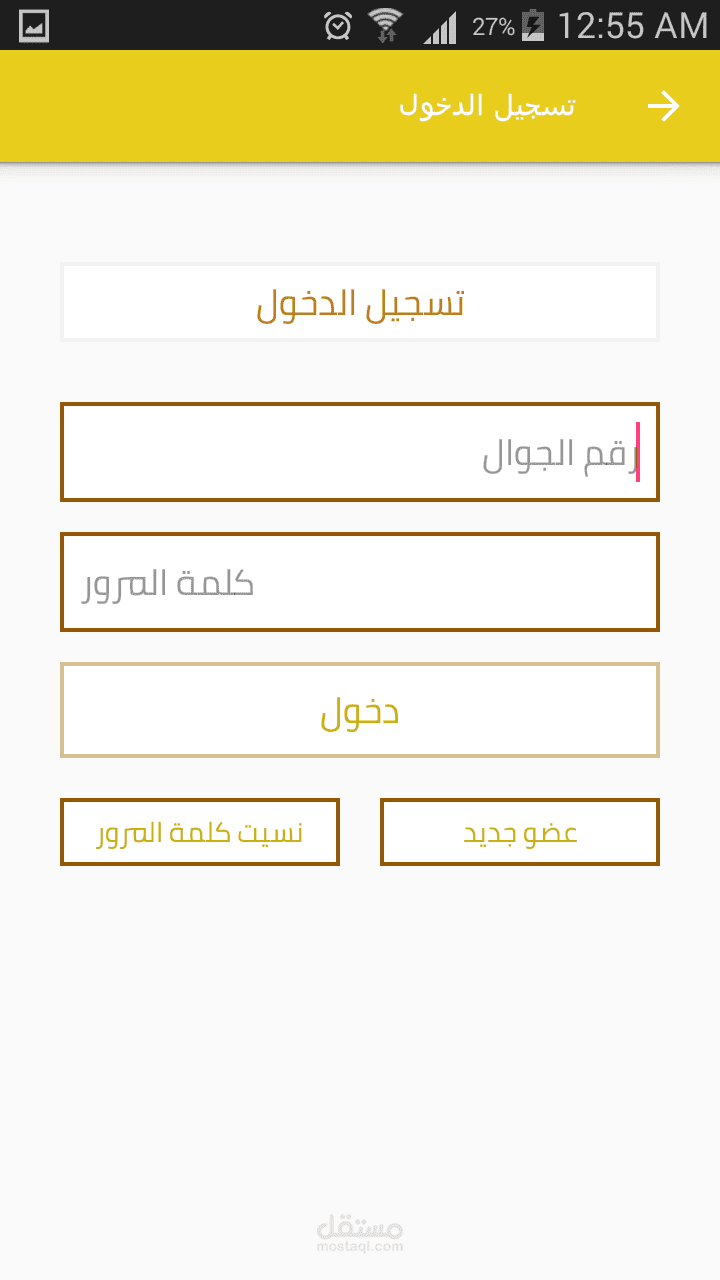Click the white تسجيل الدخول heading box
This screenshot has height=1280, width=720.
click(360, 302)
